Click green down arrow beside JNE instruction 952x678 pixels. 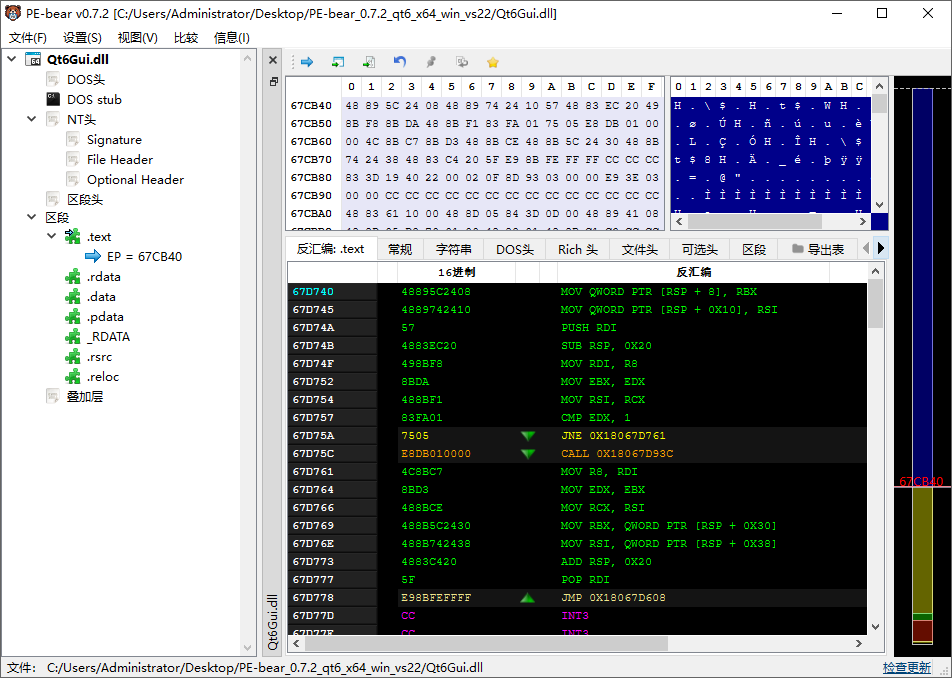click(x=528, y=436)
